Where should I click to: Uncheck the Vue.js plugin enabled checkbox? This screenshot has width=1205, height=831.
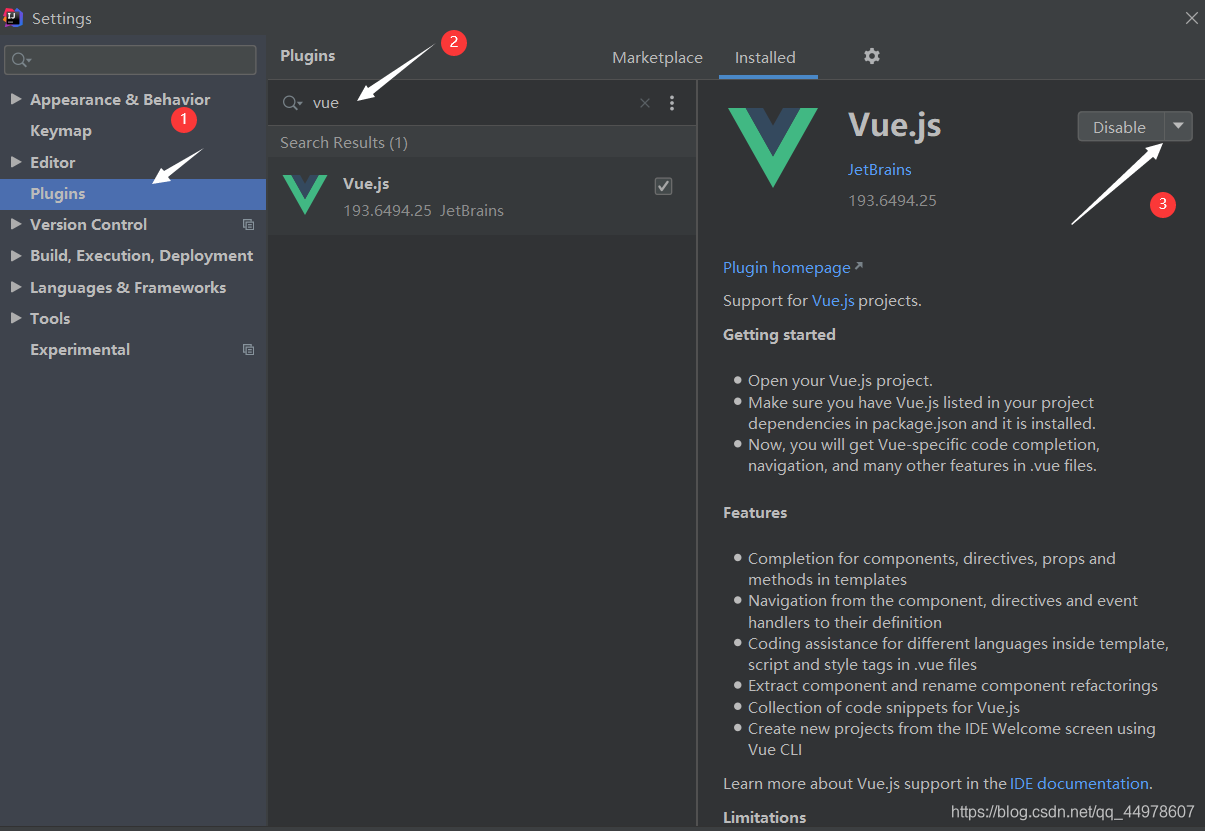pyautogui.click(x=663, y=186)
